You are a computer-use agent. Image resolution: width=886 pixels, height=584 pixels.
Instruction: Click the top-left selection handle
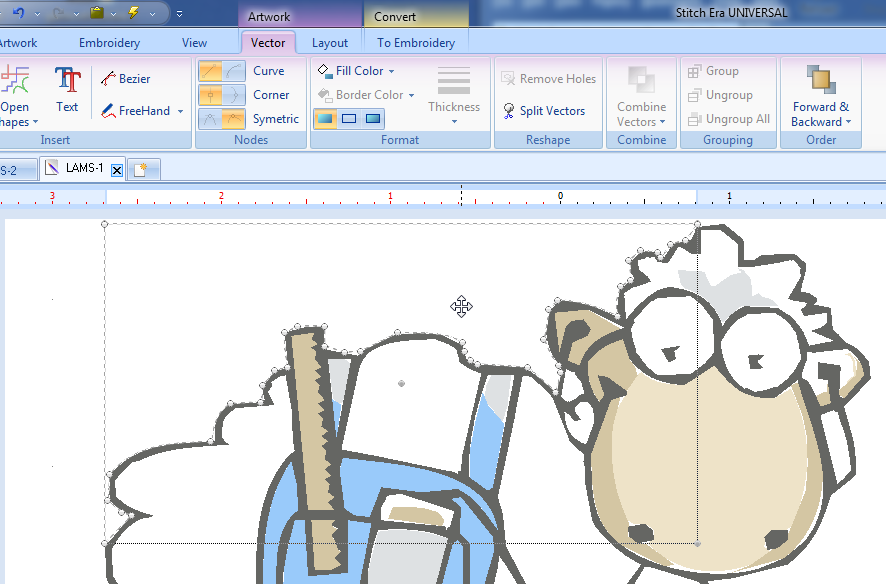(105, 224)
